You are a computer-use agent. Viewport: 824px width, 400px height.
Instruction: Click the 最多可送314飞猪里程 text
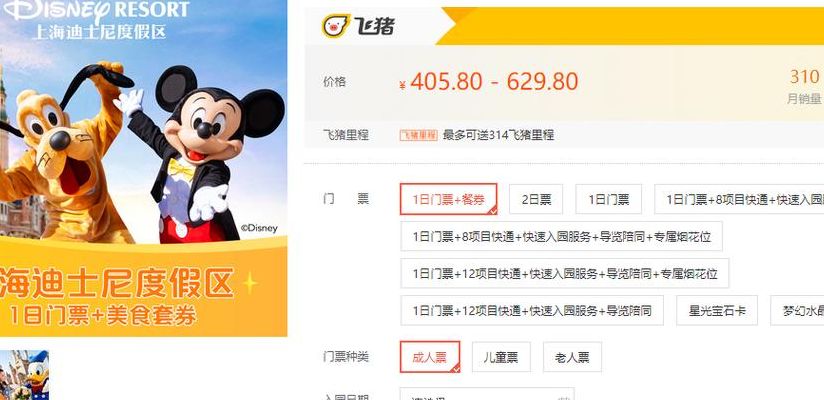click(498, 136)
